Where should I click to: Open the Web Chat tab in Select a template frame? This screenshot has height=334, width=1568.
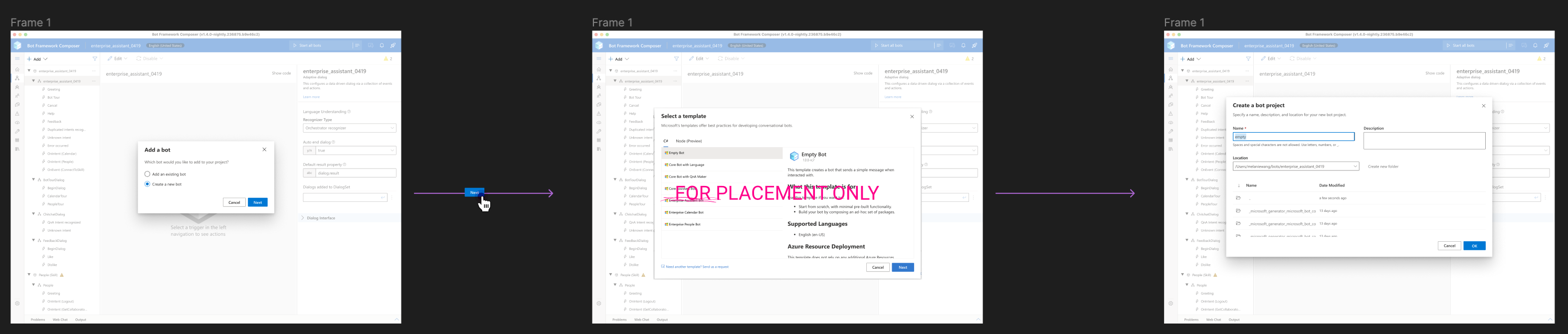tap(641, 320)
